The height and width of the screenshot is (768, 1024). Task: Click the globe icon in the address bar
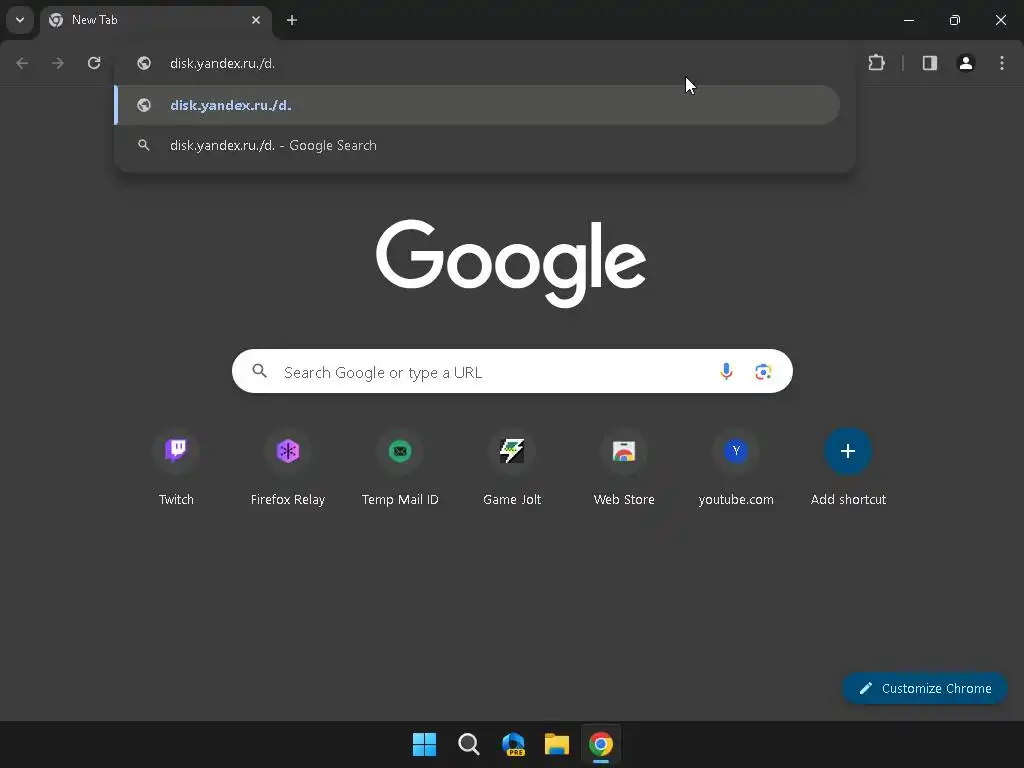click(x=144, y=63)
